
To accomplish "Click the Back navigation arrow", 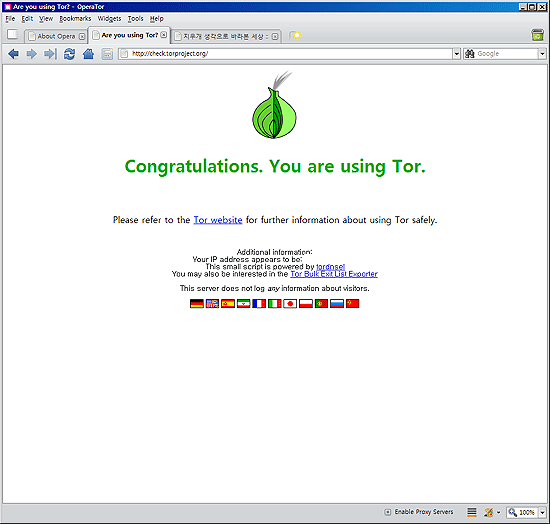I will pos(13,54).
